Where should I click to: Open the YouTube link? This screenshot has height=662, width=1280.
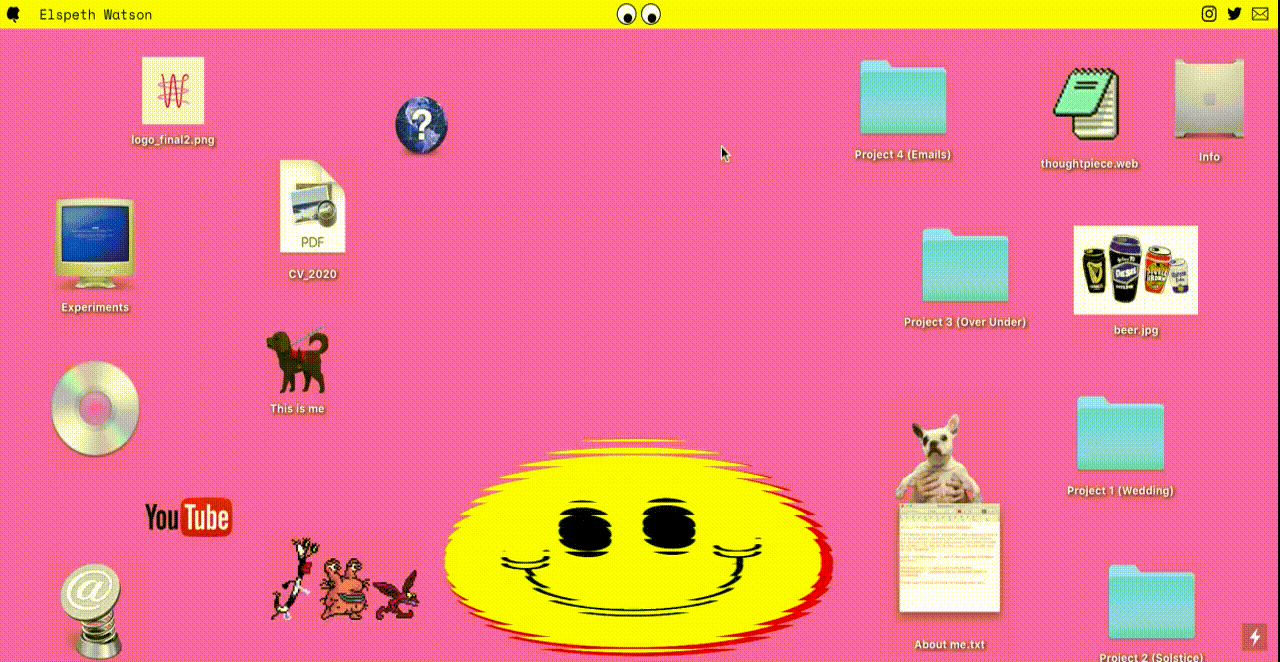click(x=189, y=516)
